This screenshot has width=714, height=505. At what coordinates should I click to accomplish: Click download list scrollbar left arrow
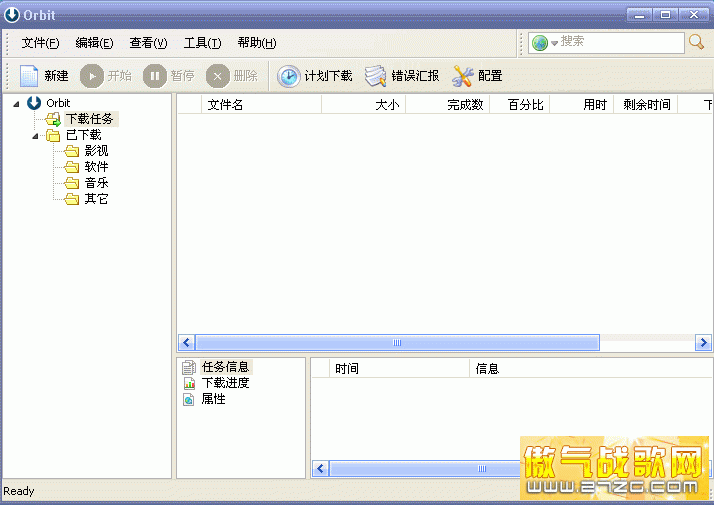(x=186, y=342)
